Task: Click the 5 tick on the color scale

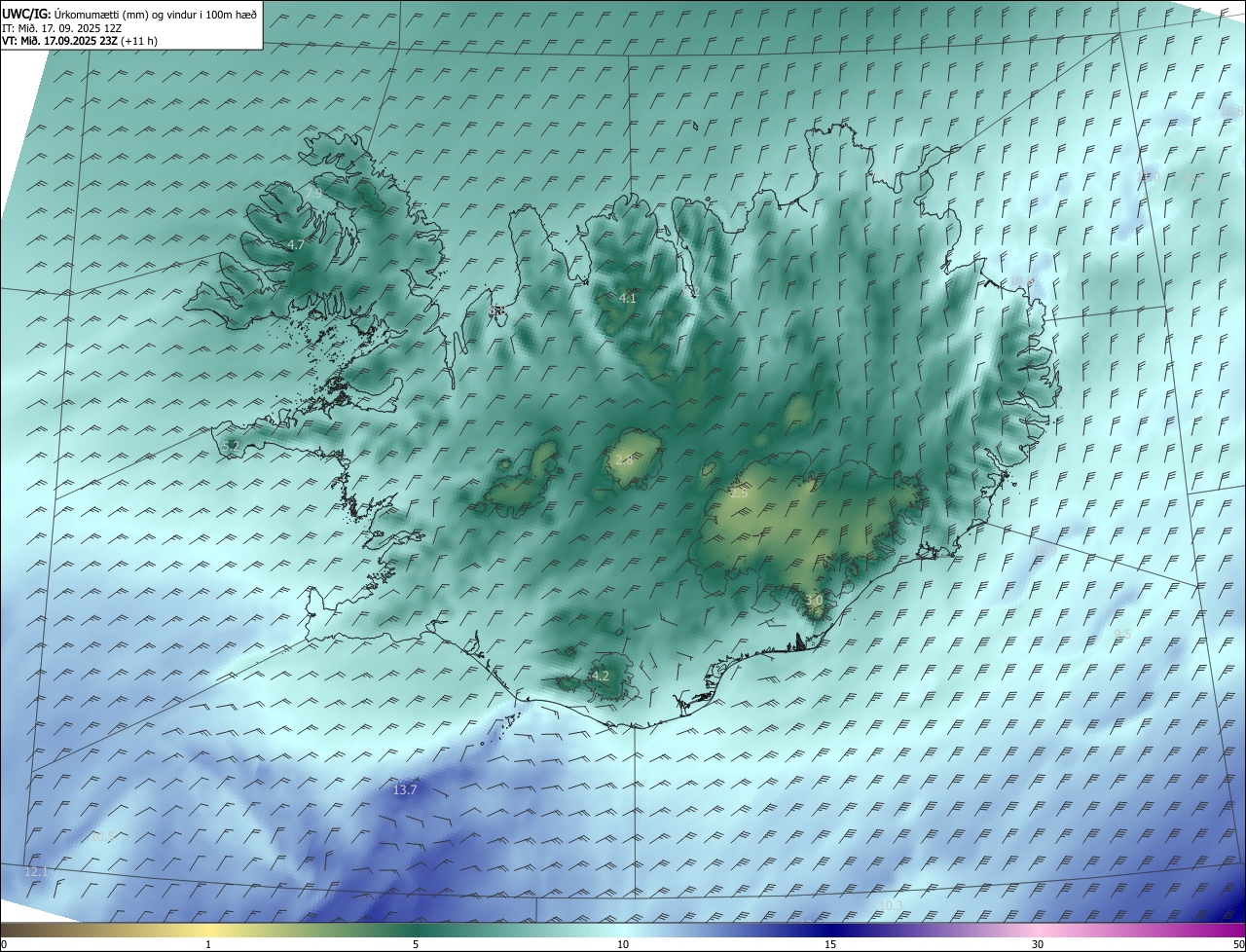Action: [416, 944]
